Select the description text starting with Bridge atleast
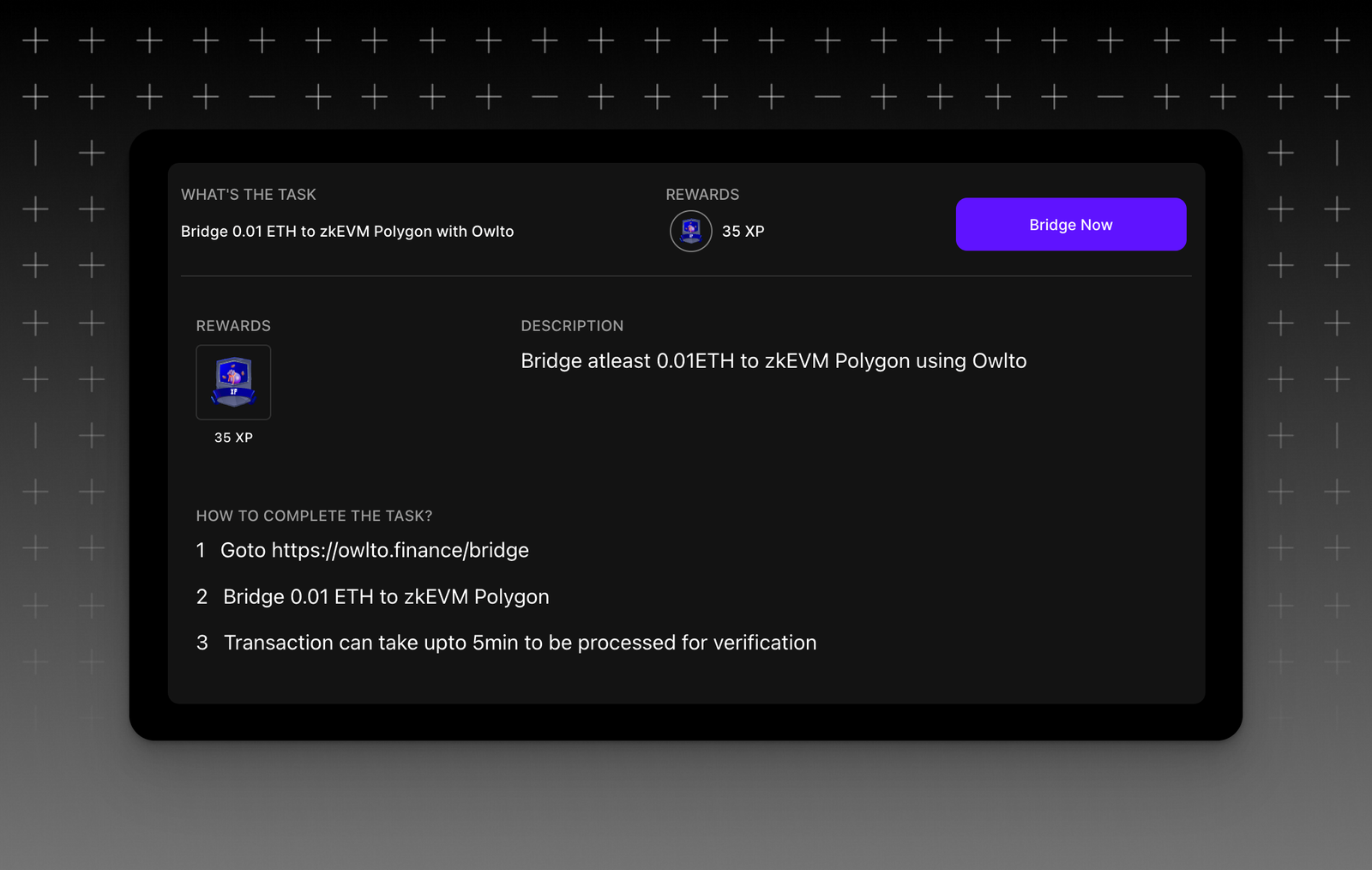 773,361
